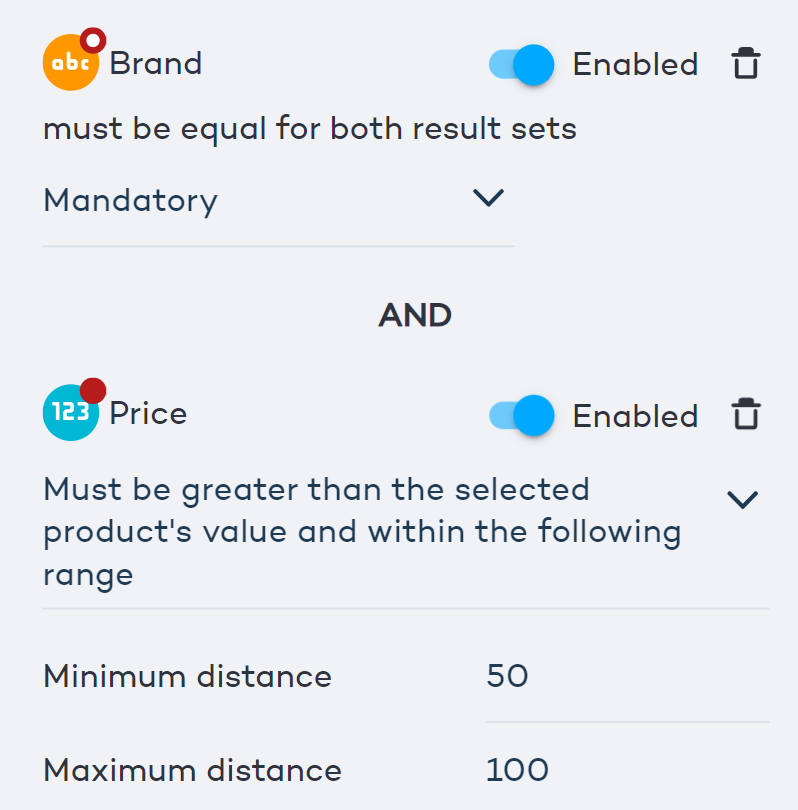Disable the Price condition toggle

[521, 416]
